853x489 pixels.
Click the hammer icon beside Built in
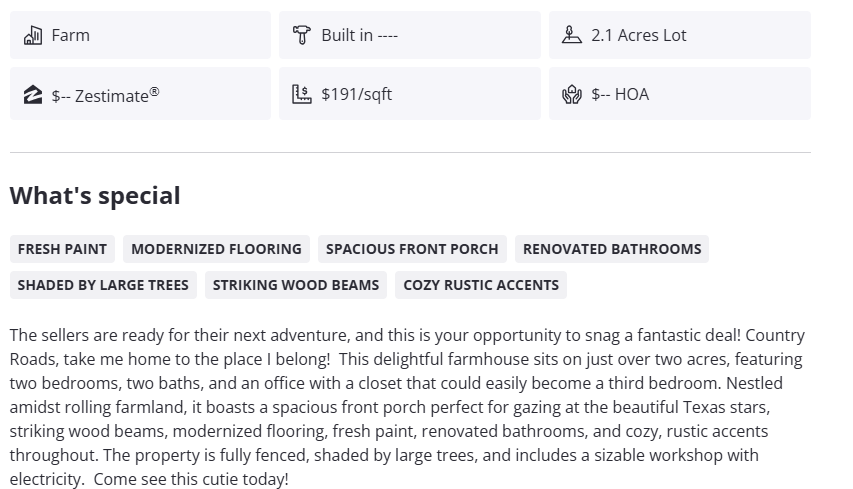point(301,35)
